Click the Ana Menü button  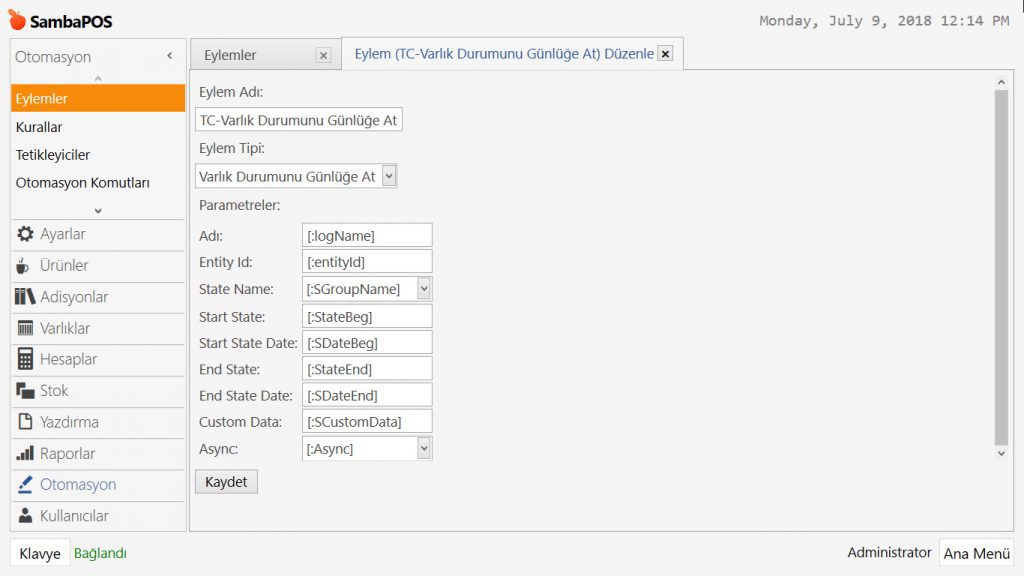pos(976,553)
